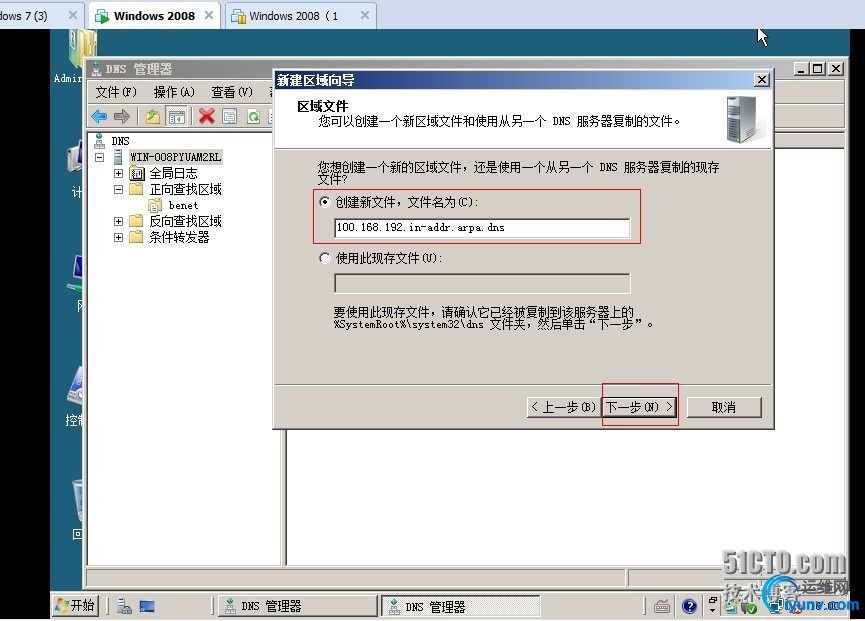Click the new file name input field
Image resolution: width=865 pixels, height=621 pixels.
click(x=482, y=228)
